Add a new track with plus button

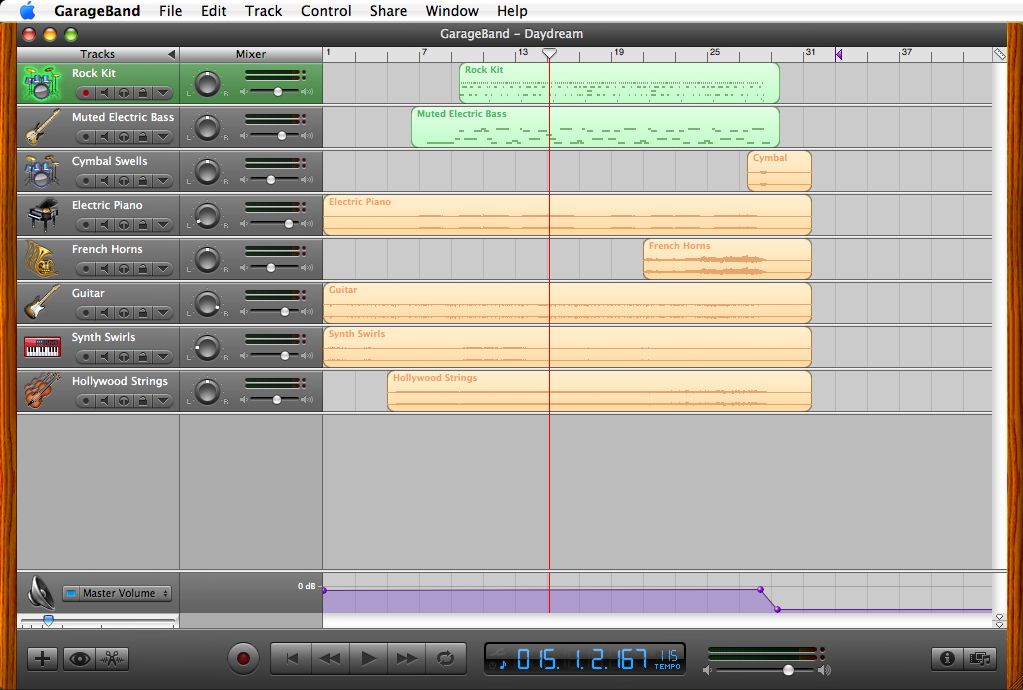(x=42, y=659)
